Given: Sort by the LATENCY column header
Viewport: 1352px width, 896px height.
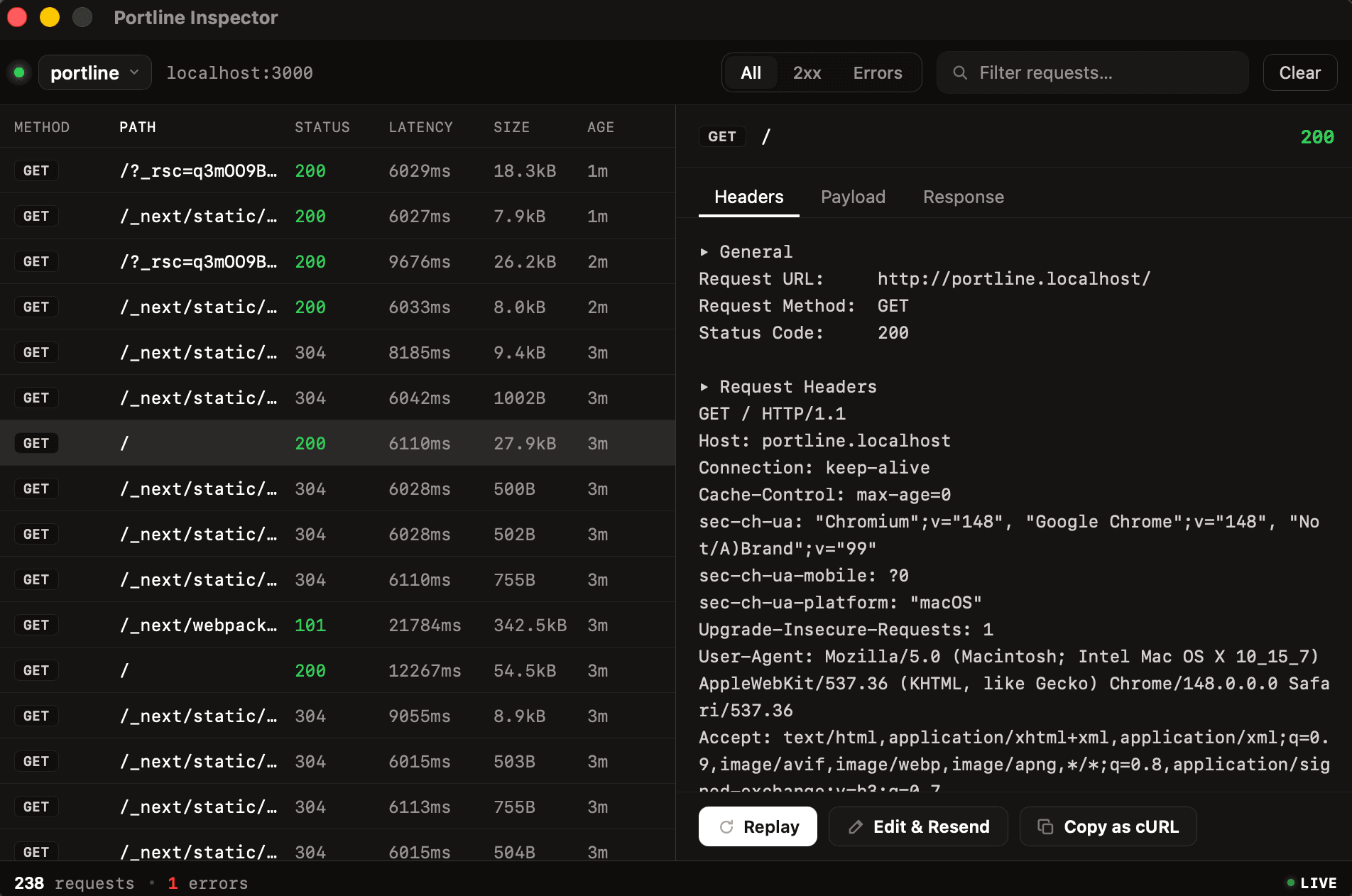Looking at the screenshot, I should pos(420,126).
